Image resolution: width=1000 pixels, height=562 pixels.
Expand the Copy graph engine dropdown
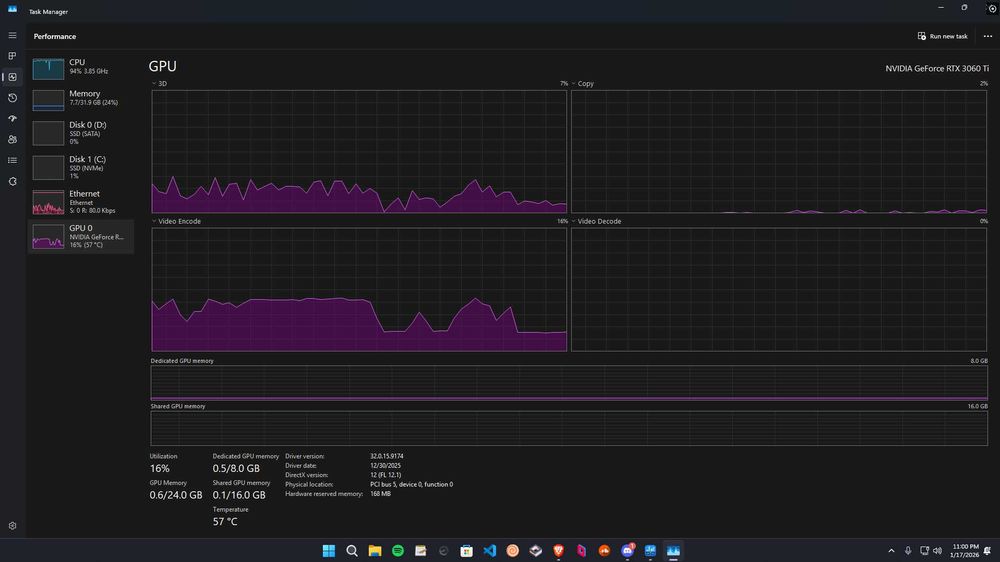[x=581, y=84]
